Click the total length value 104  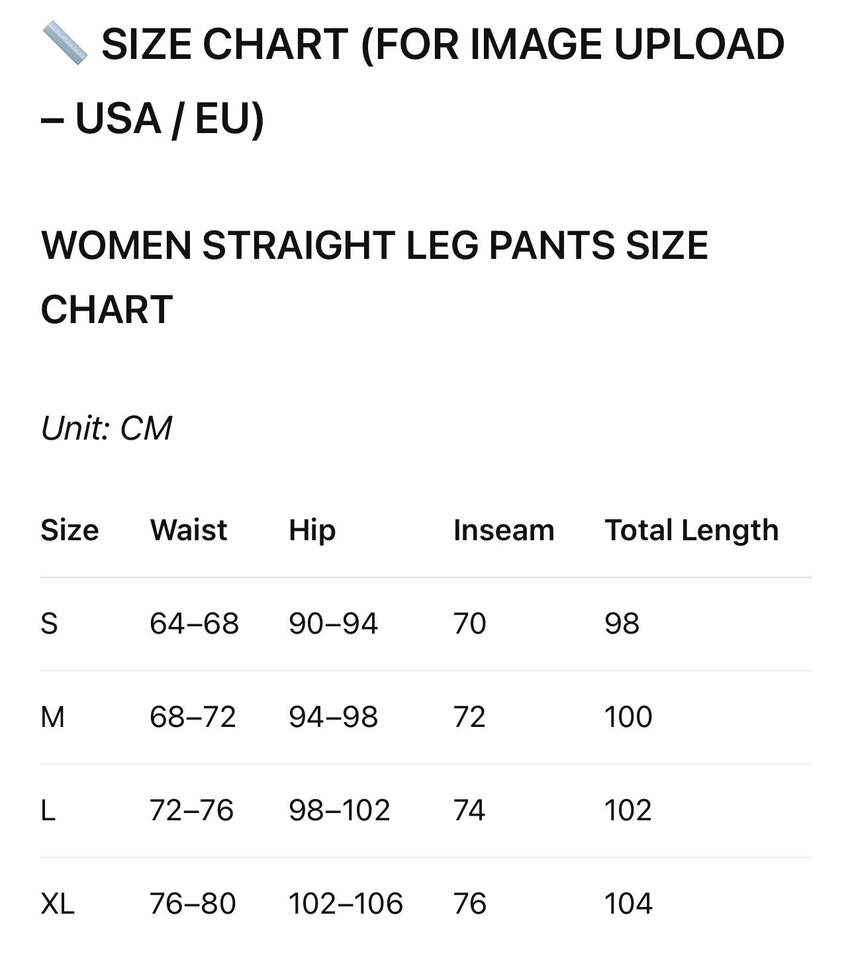[x=628, y=904]
